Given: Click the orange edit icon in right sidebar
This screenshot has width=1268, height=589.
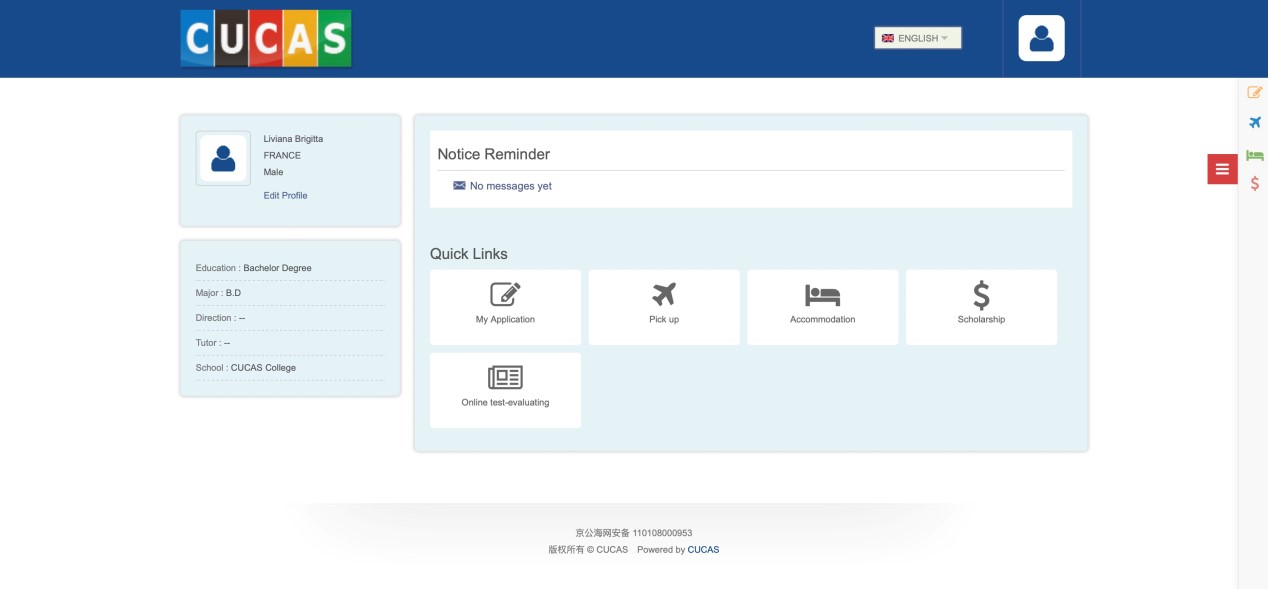Looking at the screenshot, I should point(1254,92).
